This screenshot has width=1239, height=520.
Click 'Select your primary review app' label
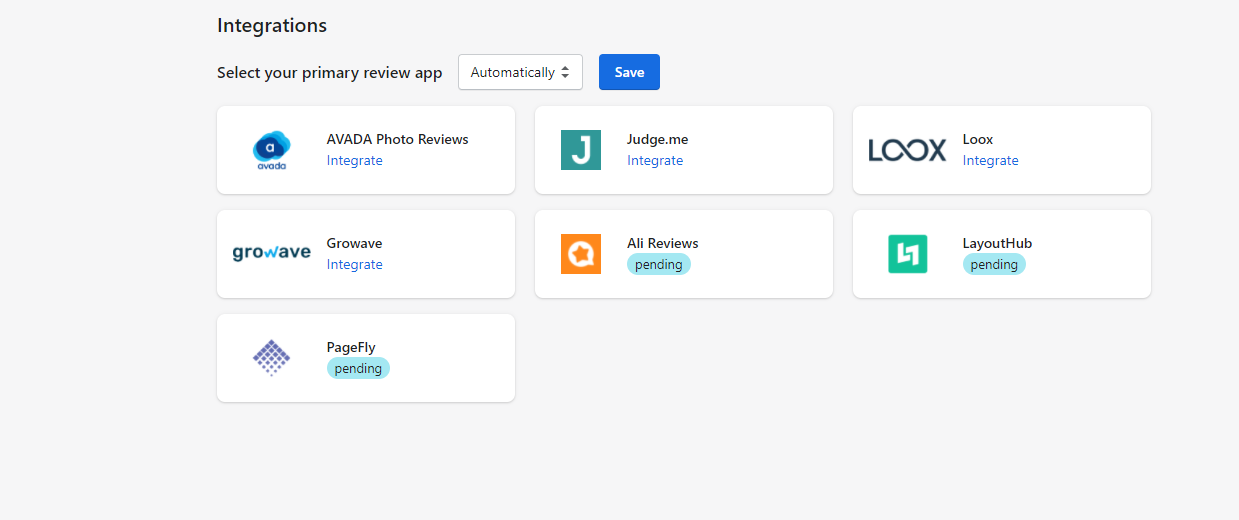329,73
